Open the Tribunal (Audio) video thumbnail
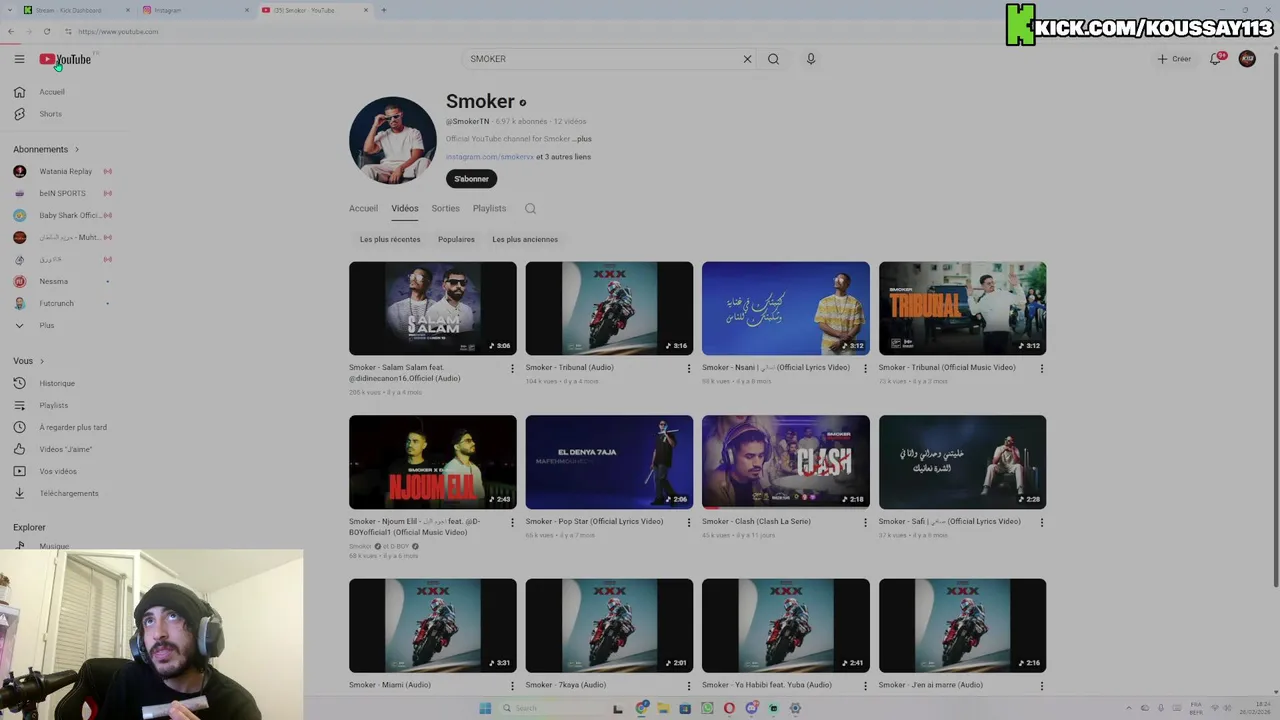The image size is (1280, 720). click(609, 308)
